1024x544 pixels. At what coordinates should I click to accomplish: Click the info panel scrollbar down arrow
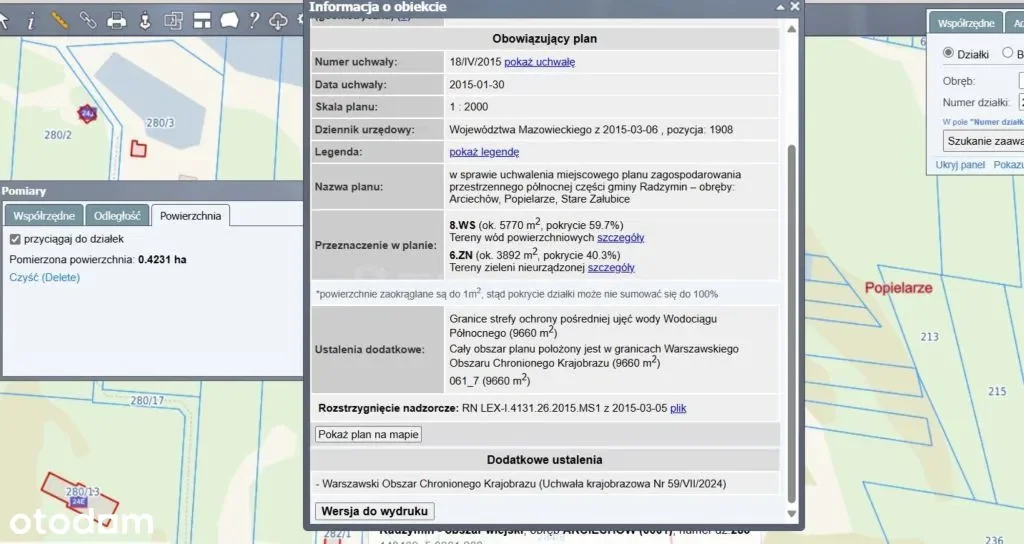point(794,512)
